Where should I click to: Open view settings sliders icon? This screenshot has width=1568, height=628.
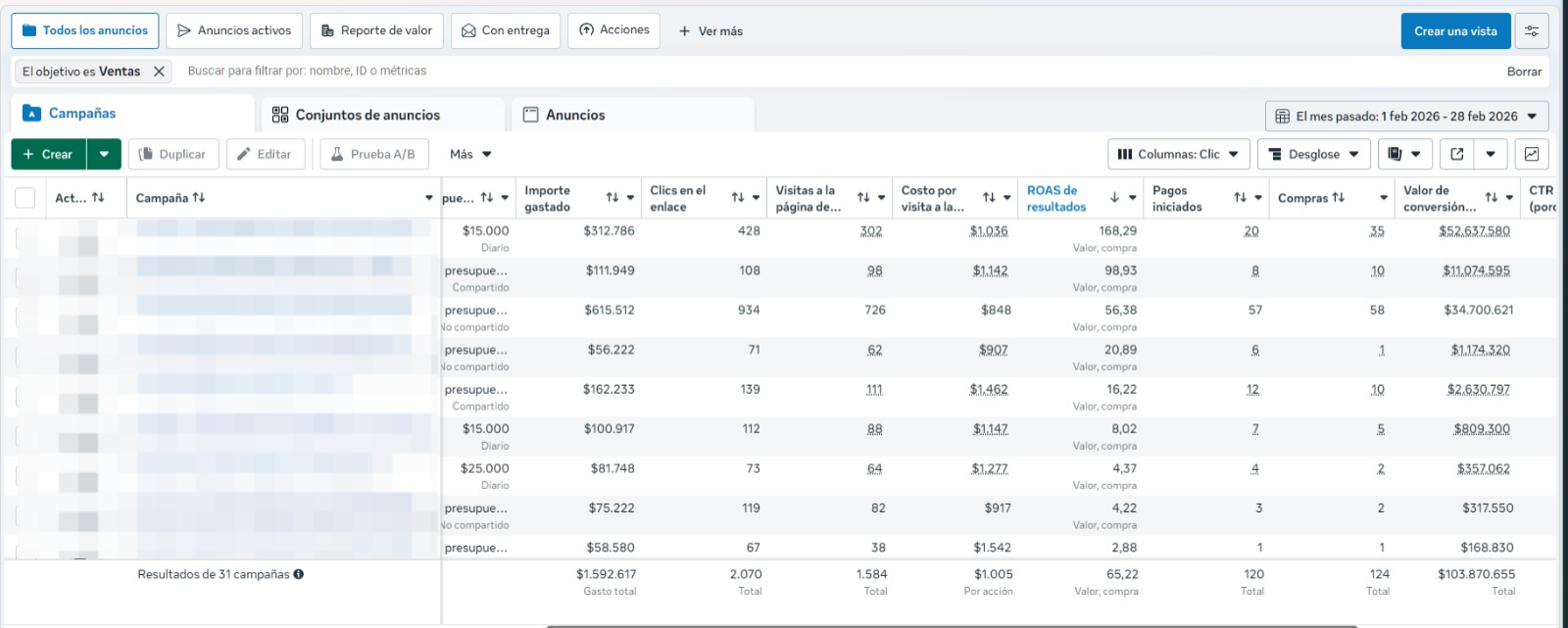pyautogui.click(x=1532, y=31)
